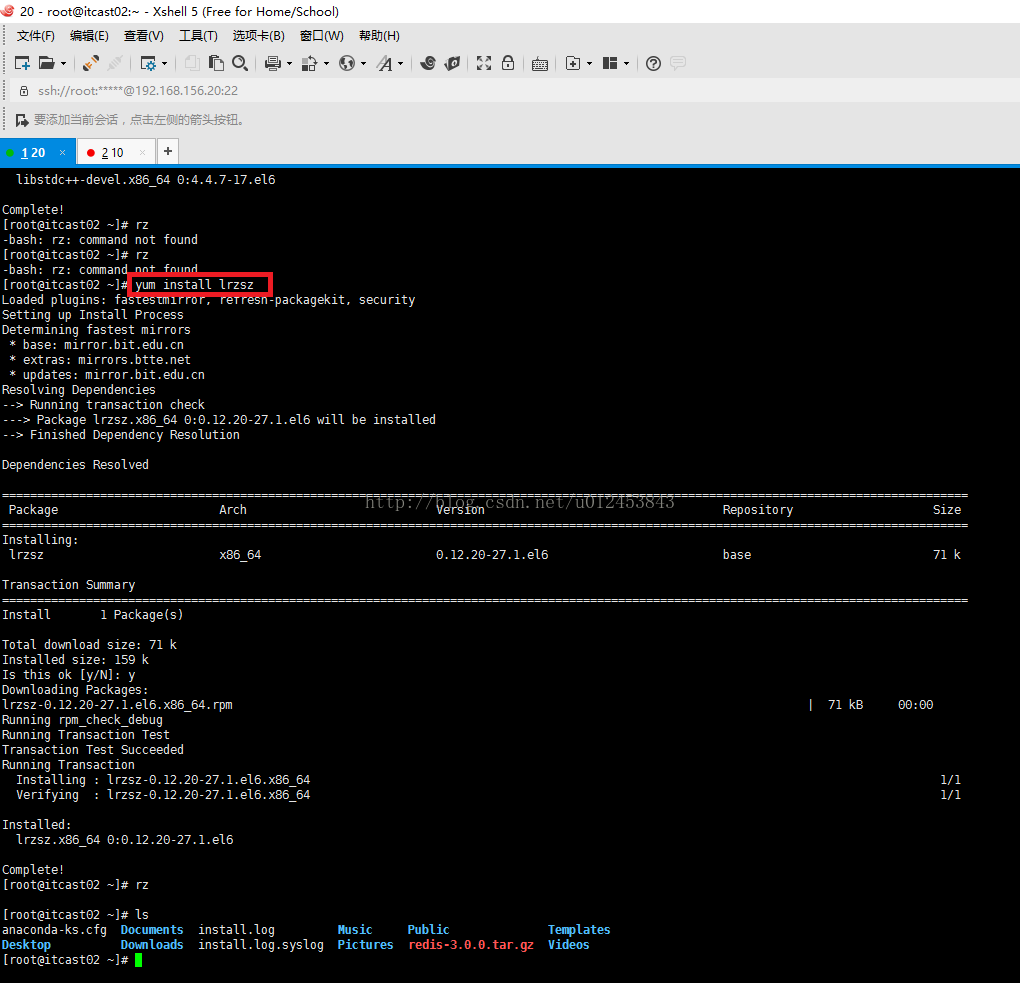Open the 工具(T) menu
The image size is (1020, 983).
198,36
